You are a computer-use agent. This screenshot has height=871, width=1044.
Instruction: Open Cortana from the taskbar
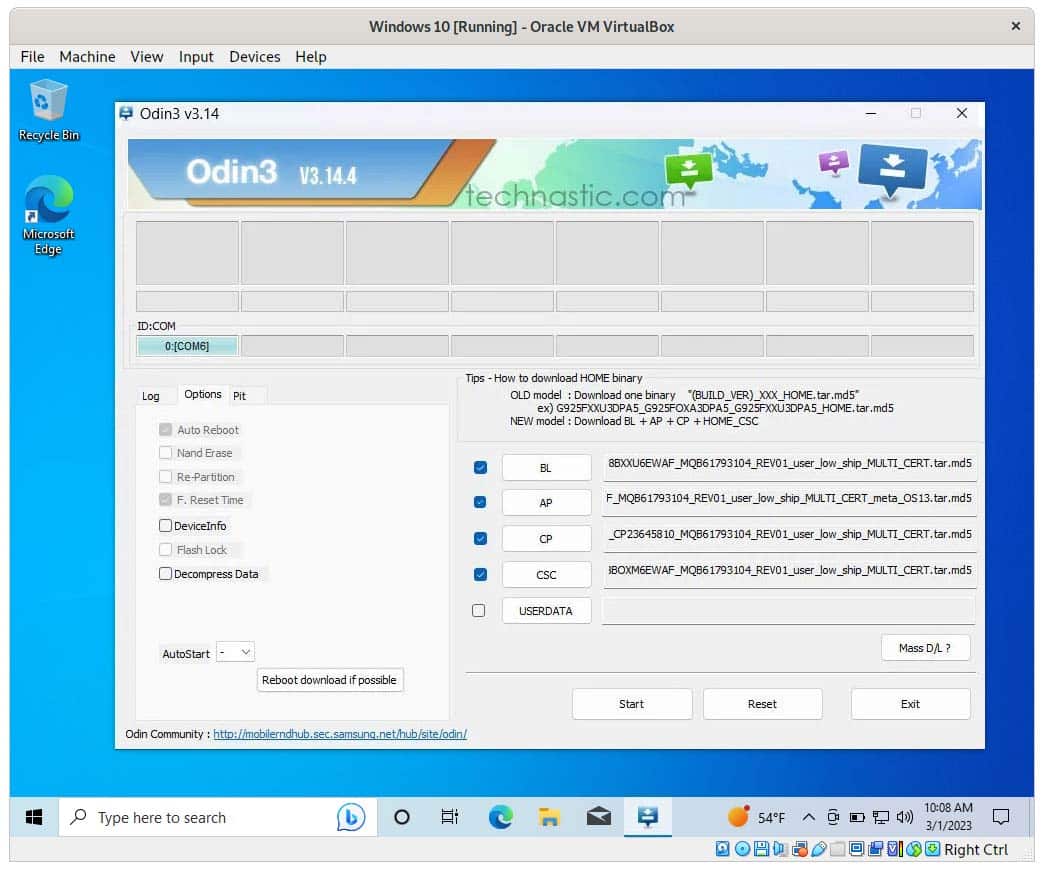(401, 817)
